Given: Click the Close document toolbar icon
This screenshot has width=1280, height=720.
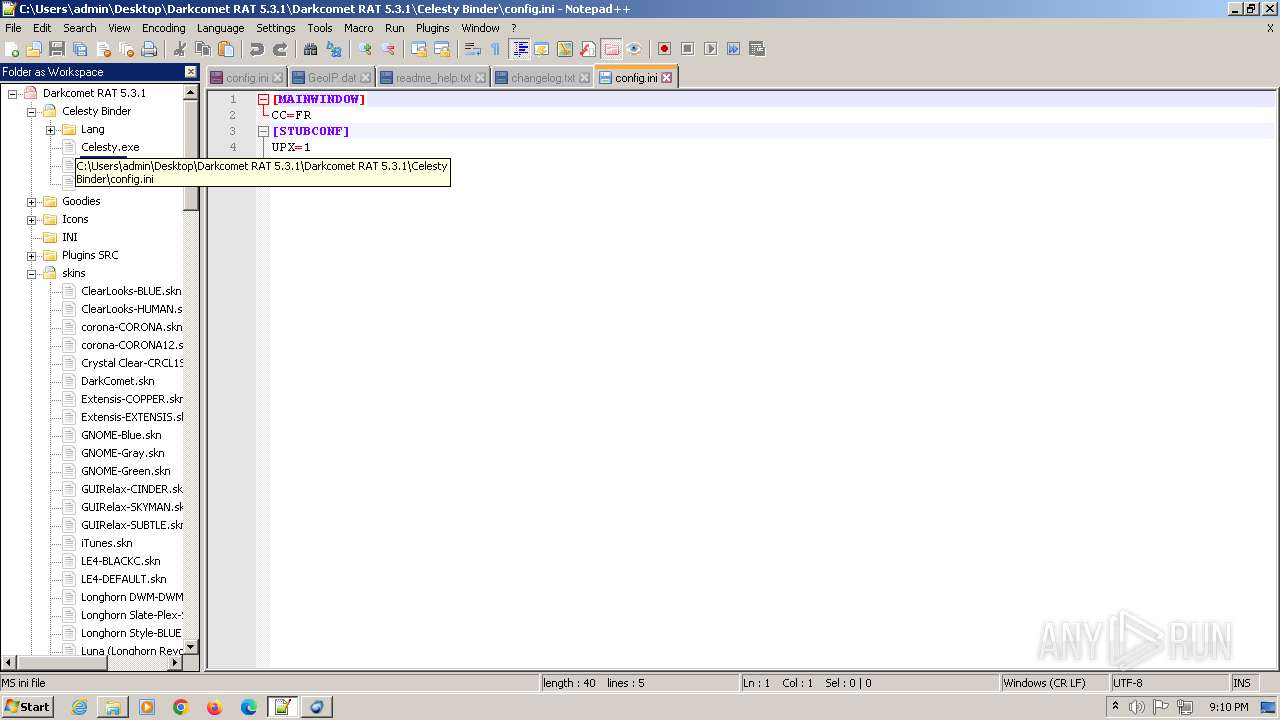Looking at the screenshot, I should tap(103, 49).
